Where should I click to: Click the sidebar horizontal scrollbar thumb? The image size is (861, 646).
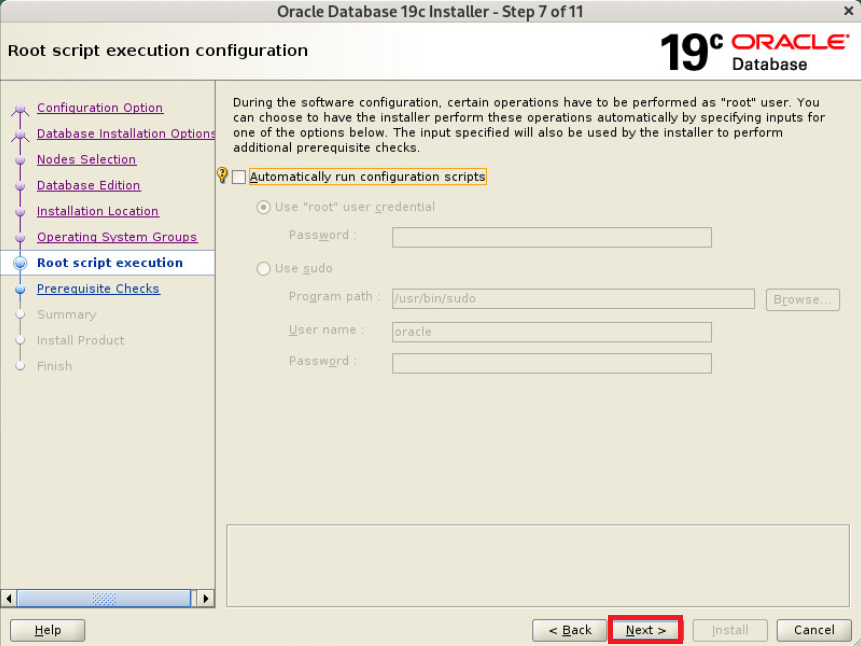104,598
